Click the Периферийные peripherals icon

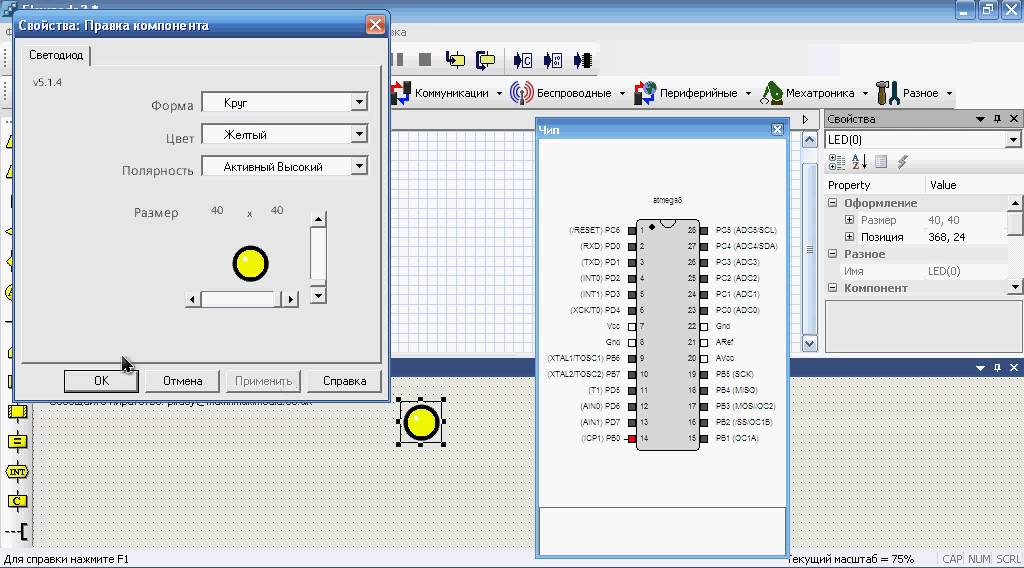point(645,93)
